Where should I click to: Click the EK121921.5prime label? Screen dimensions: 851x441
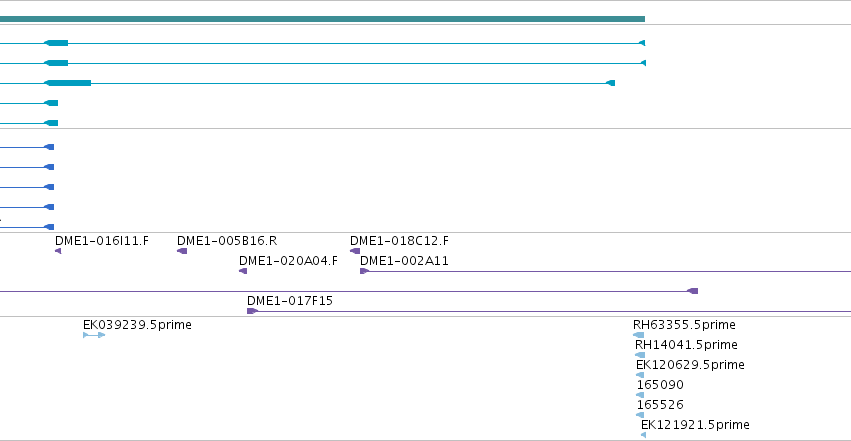(695, 425)
